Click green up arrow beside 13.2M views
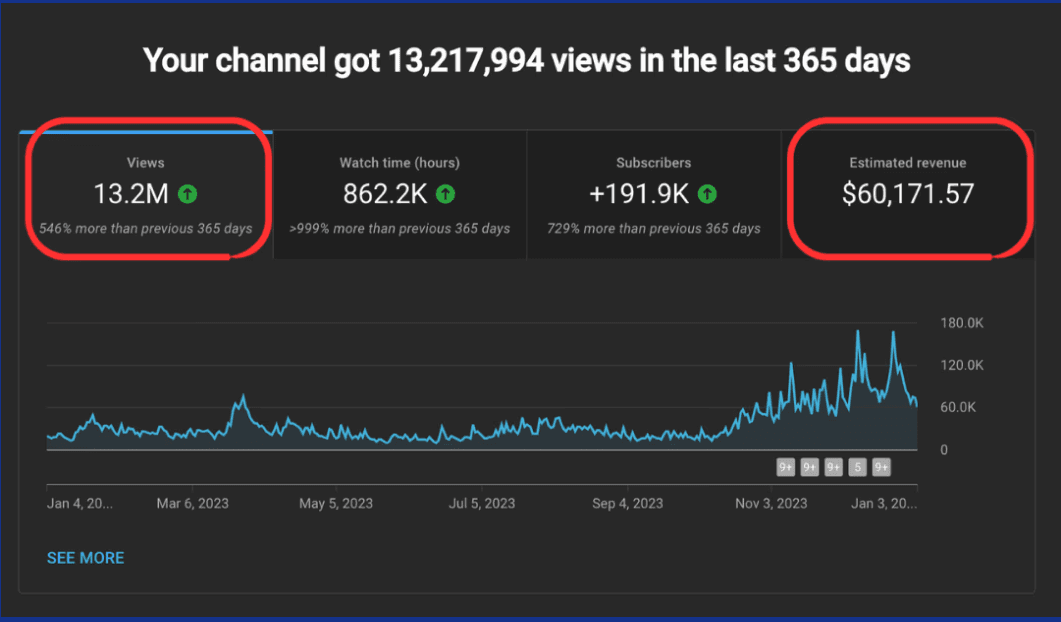1061x622 pixels. 187,194
